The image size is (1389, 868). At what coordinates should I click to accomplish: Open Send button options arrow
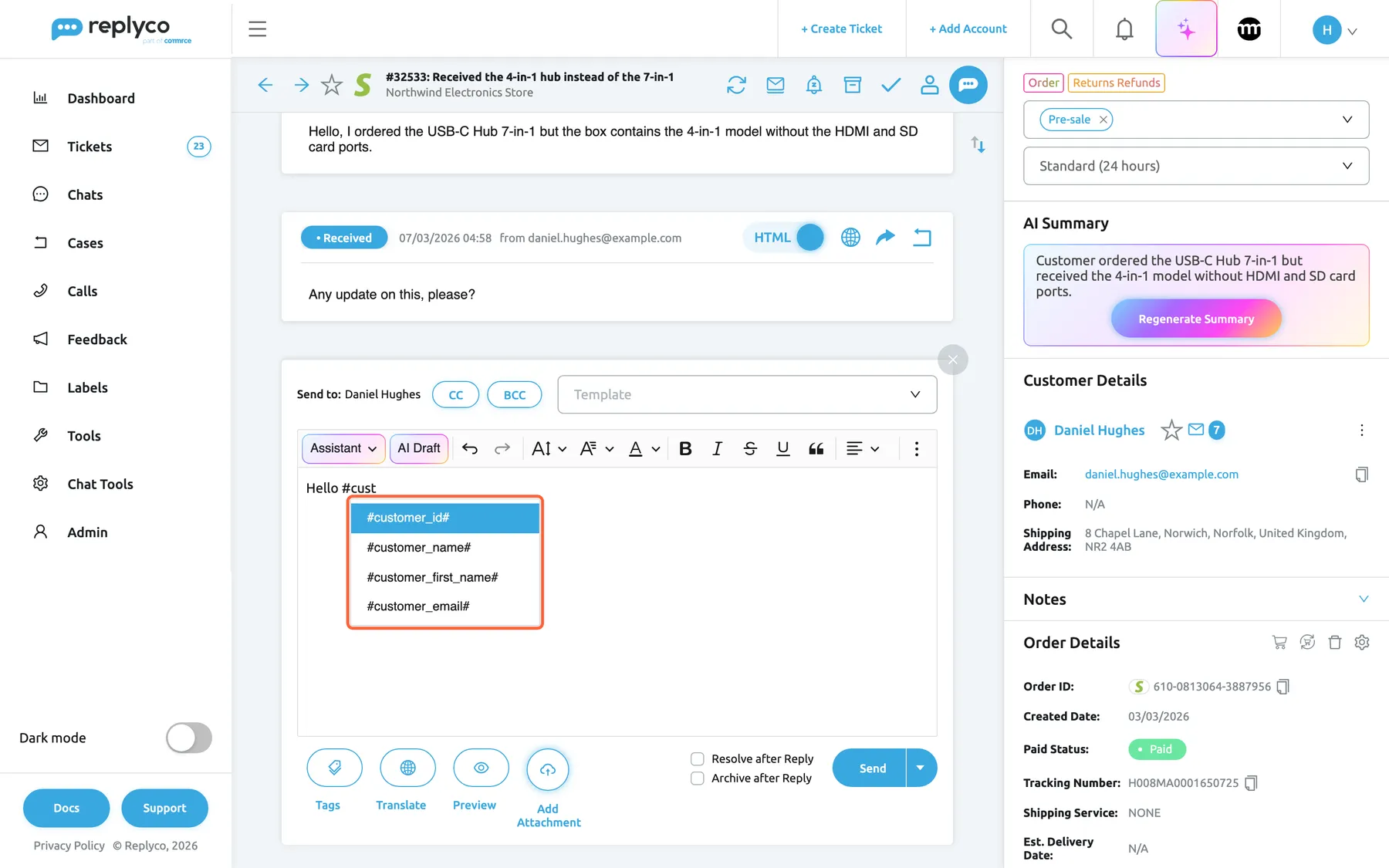tap(921, 768)
